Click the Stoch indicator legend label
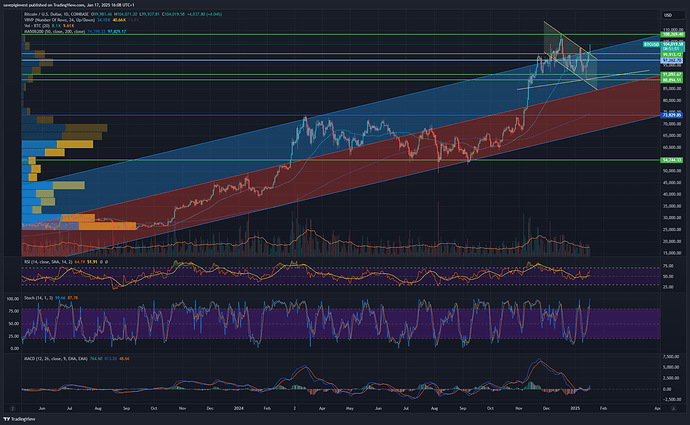 point(33,297)
